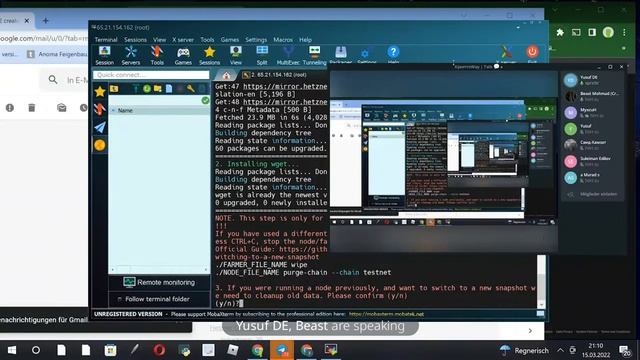Viewport: 640px width, 360px height.
Task: Open the Sessions star sidebar tab
Action: pos(100,91)
